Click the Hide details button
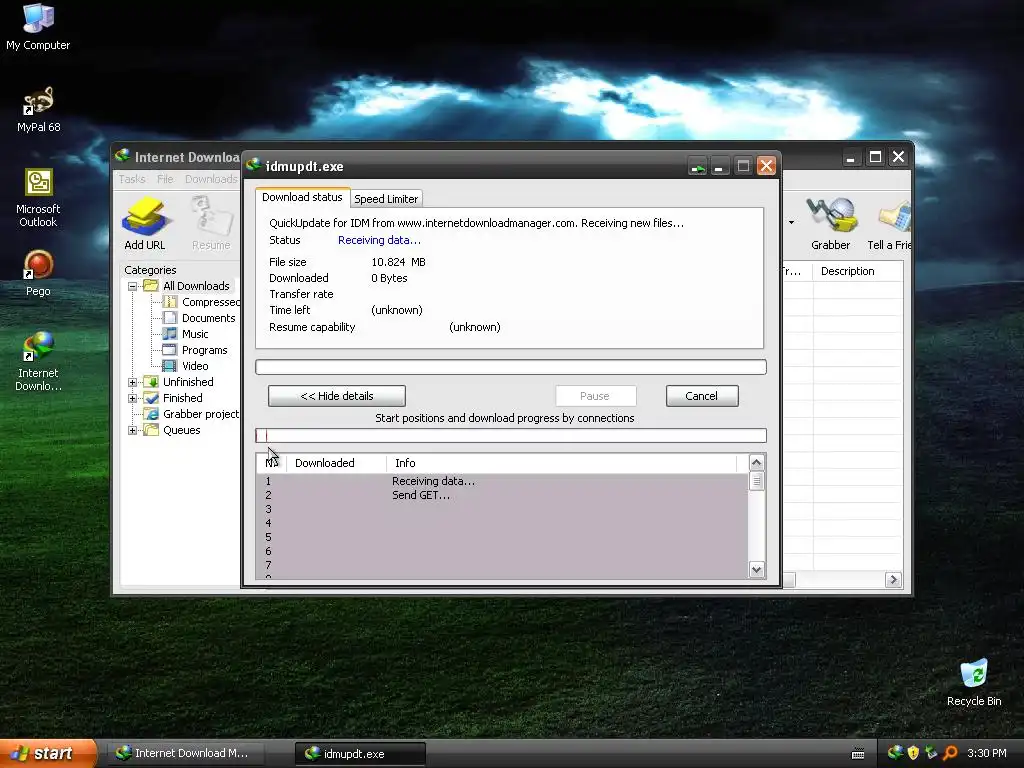The image size is (1024, 768). [337, 396]
